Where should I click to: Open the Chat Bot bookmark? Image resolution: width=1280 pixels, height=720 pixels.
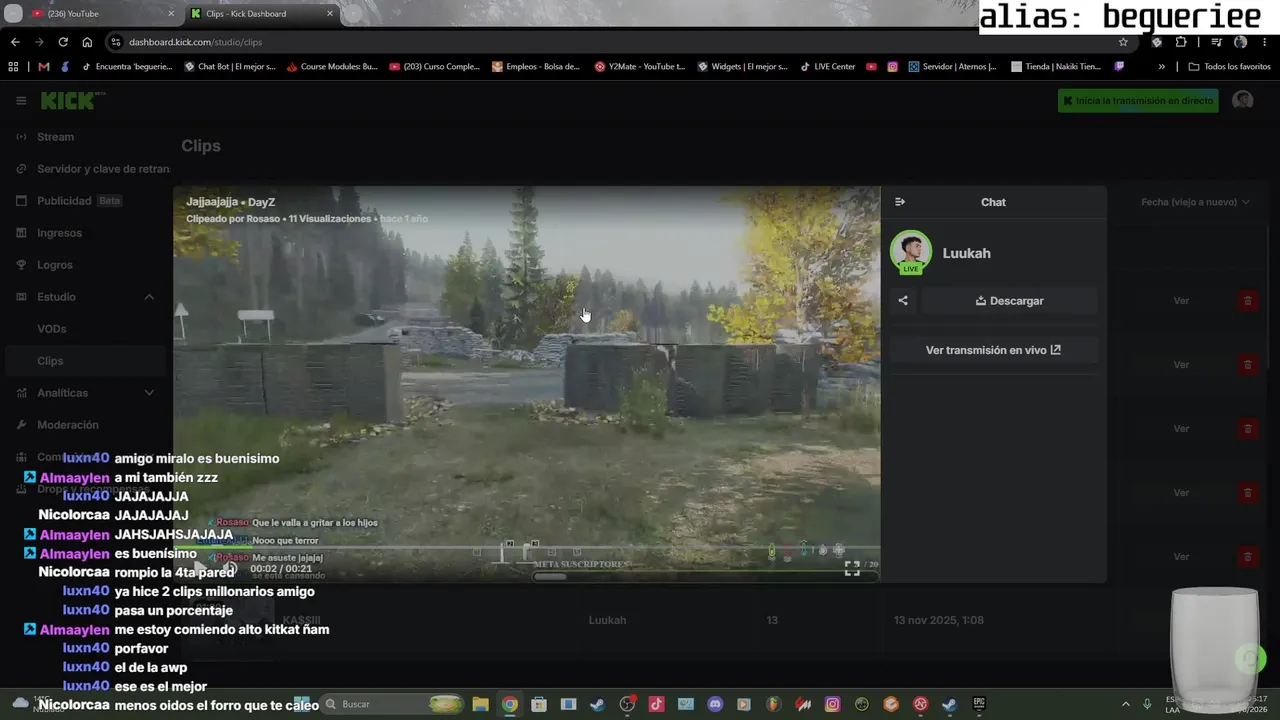[x=230, y=67]
